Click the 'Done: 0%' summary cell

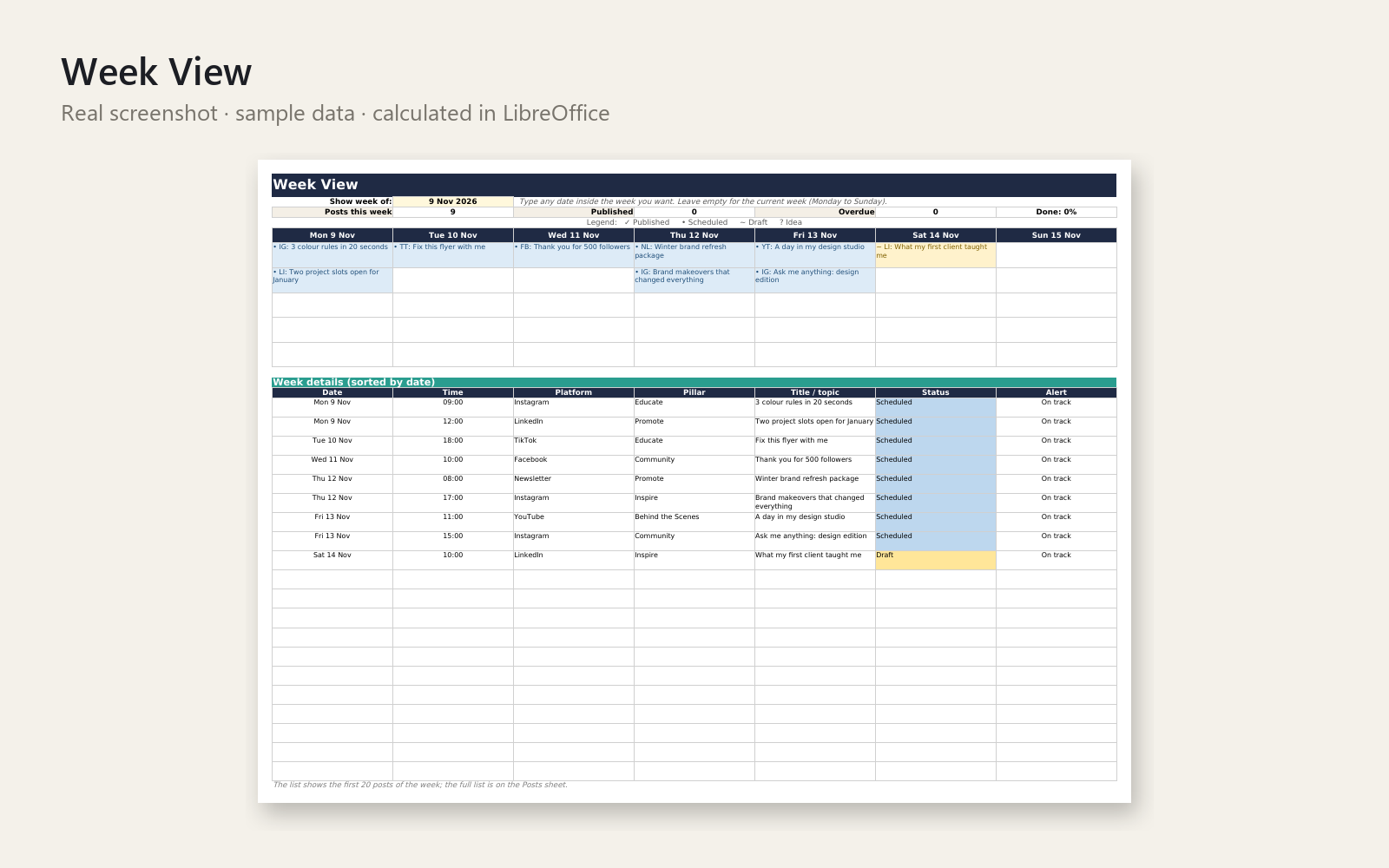tap(1057, 212)
